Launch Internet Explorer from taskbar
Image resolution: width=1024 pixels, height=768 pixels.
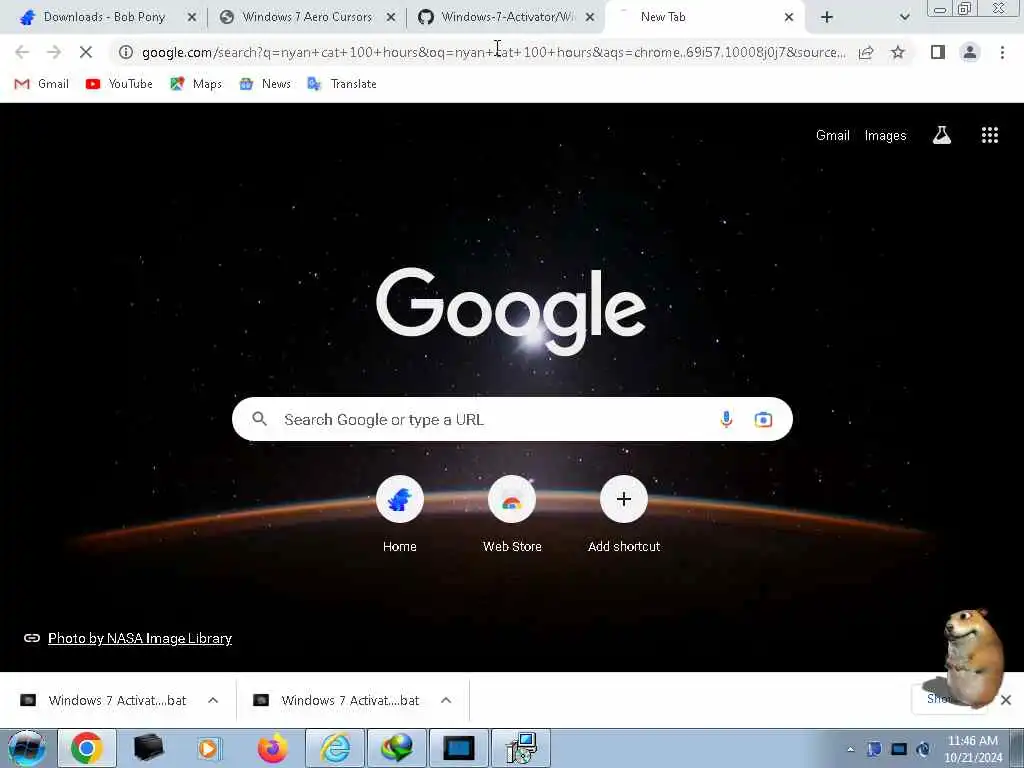[335, 748]
